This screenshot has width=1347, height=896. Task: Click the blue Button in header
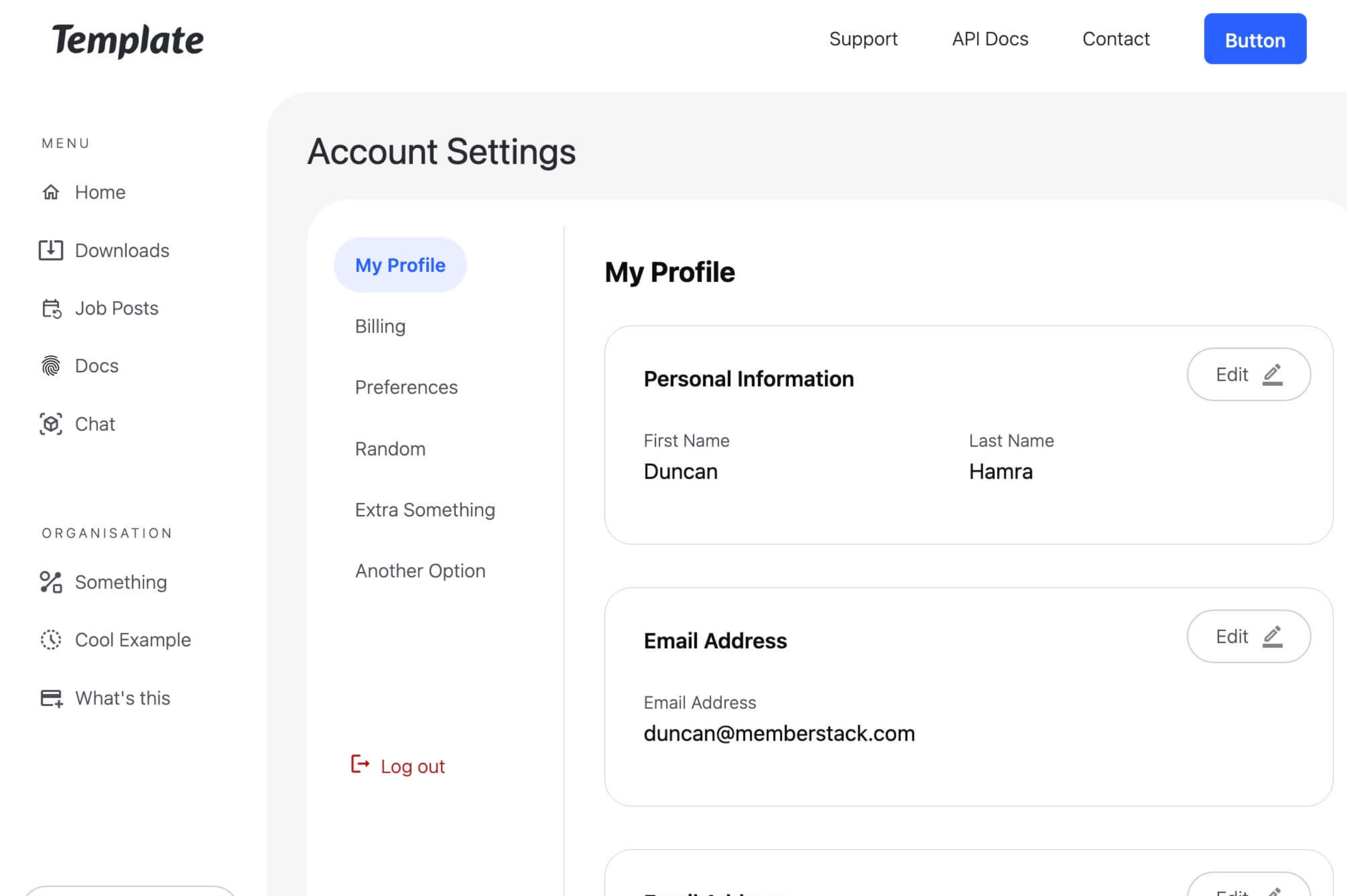[x=1255, y=39]
